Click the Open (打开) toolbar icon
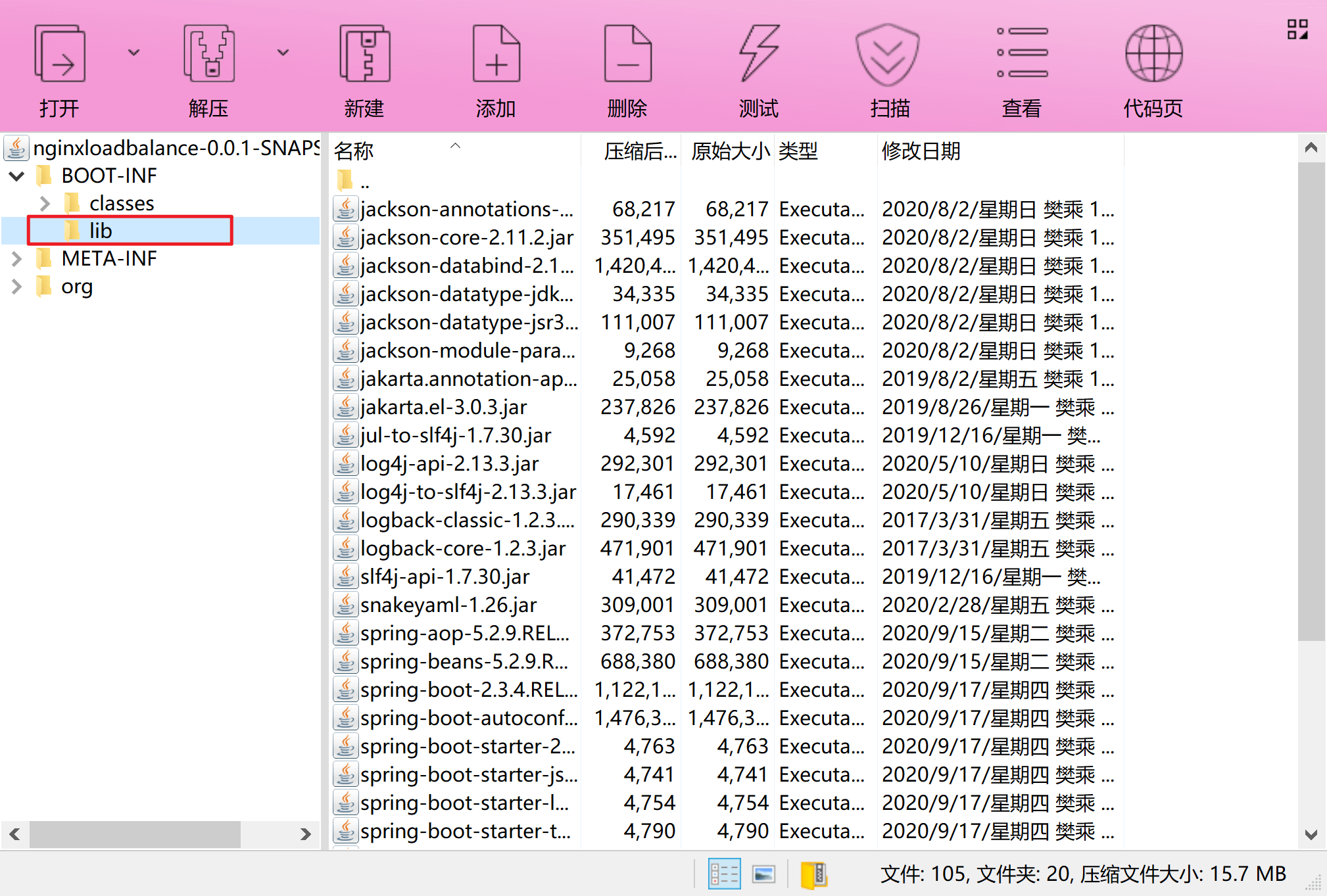 tap(59, 54)
